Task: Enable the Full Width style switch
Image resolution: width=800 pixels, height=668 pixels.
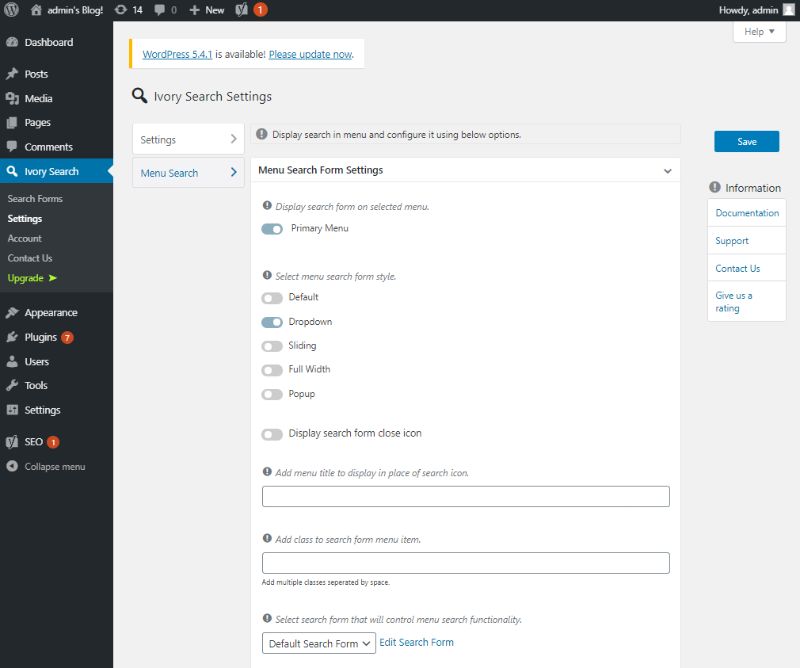Action: click(x=272, y=370)
